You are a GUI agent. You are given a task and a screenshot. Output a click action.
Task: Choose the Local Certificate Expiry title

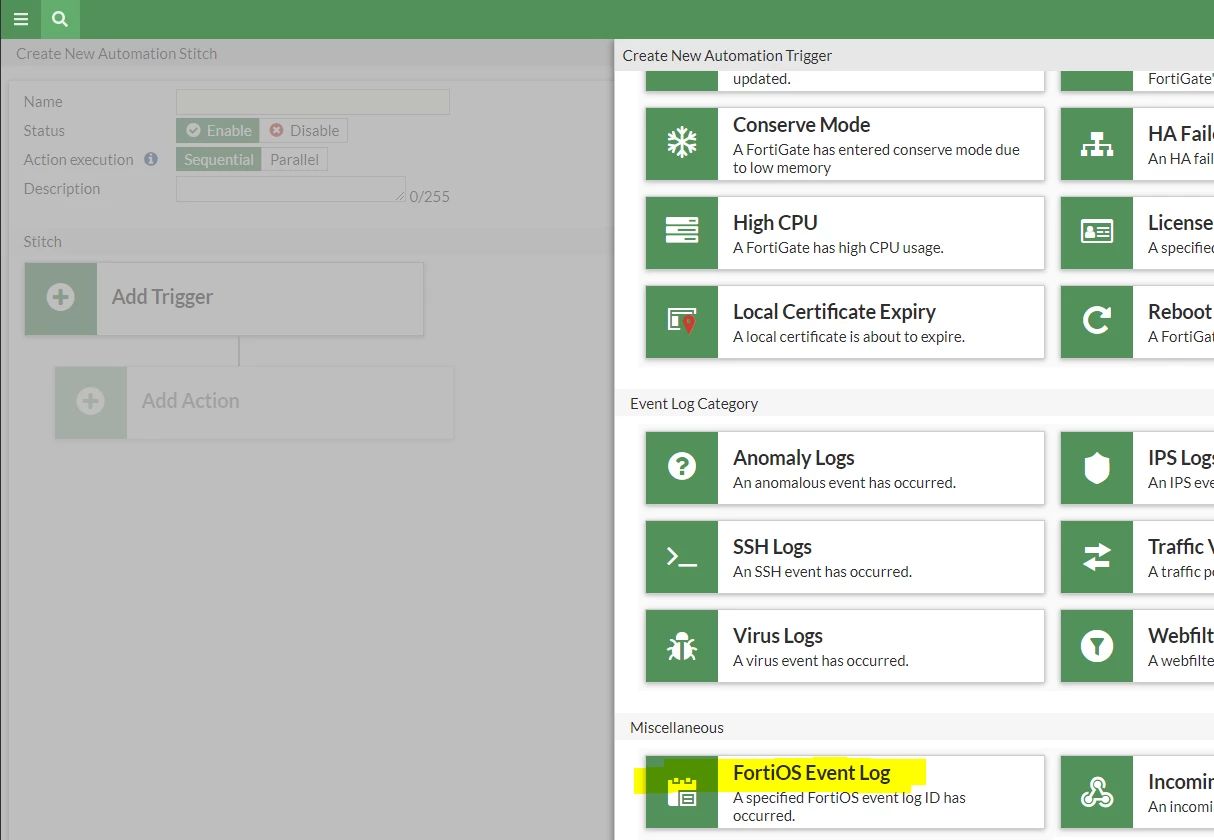(835, 312)
